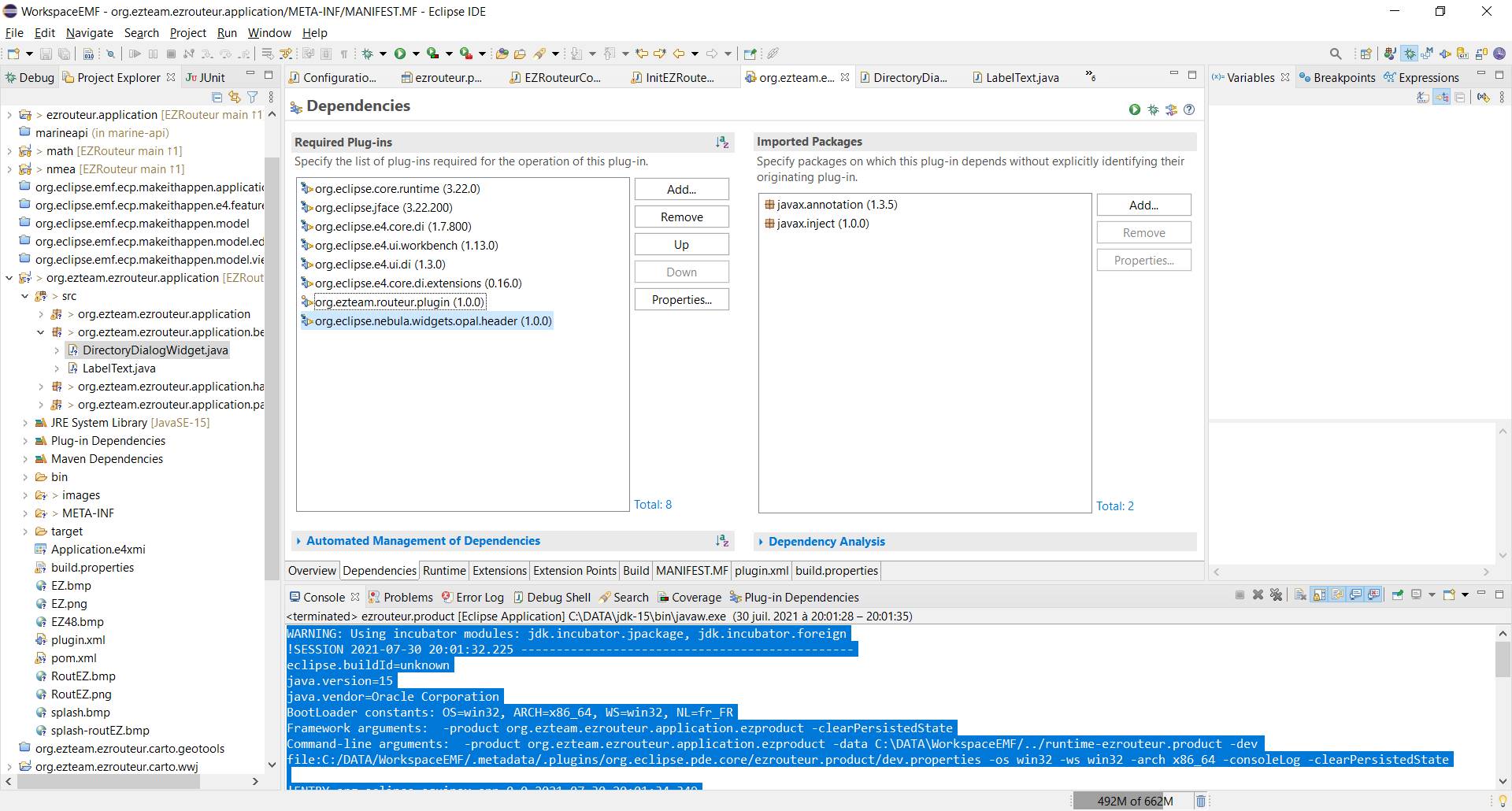Viewport: 1512px width, 811px height.
Task: Open the LabelText.java editor tab
Action: tap(1016, 77)
